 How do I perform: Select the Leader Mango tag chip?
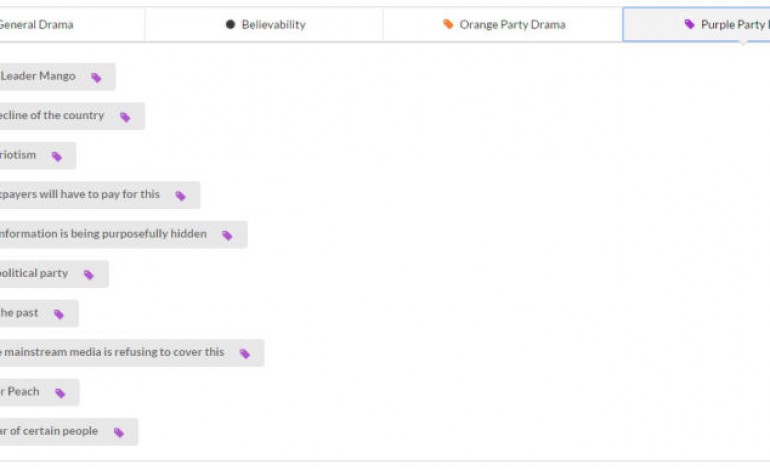[x=40, y=77]
